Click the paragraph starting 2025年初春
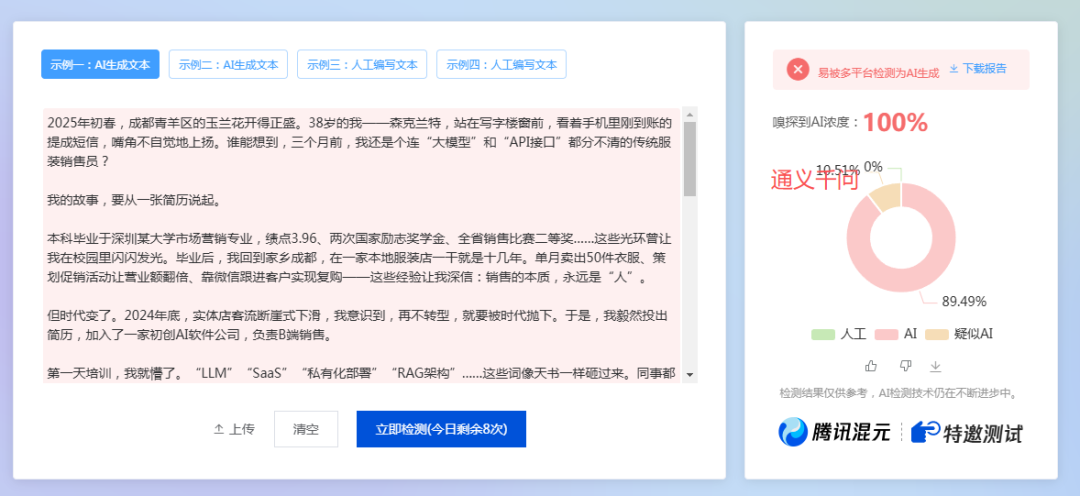1080x496 pixels. click(360, 143)
